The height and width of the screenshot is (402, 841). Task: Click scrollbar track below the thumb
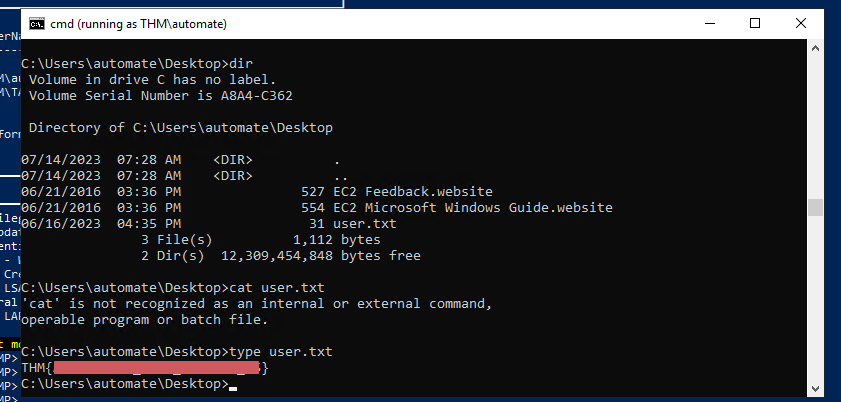pyautogui.click(x=815, y=300)
